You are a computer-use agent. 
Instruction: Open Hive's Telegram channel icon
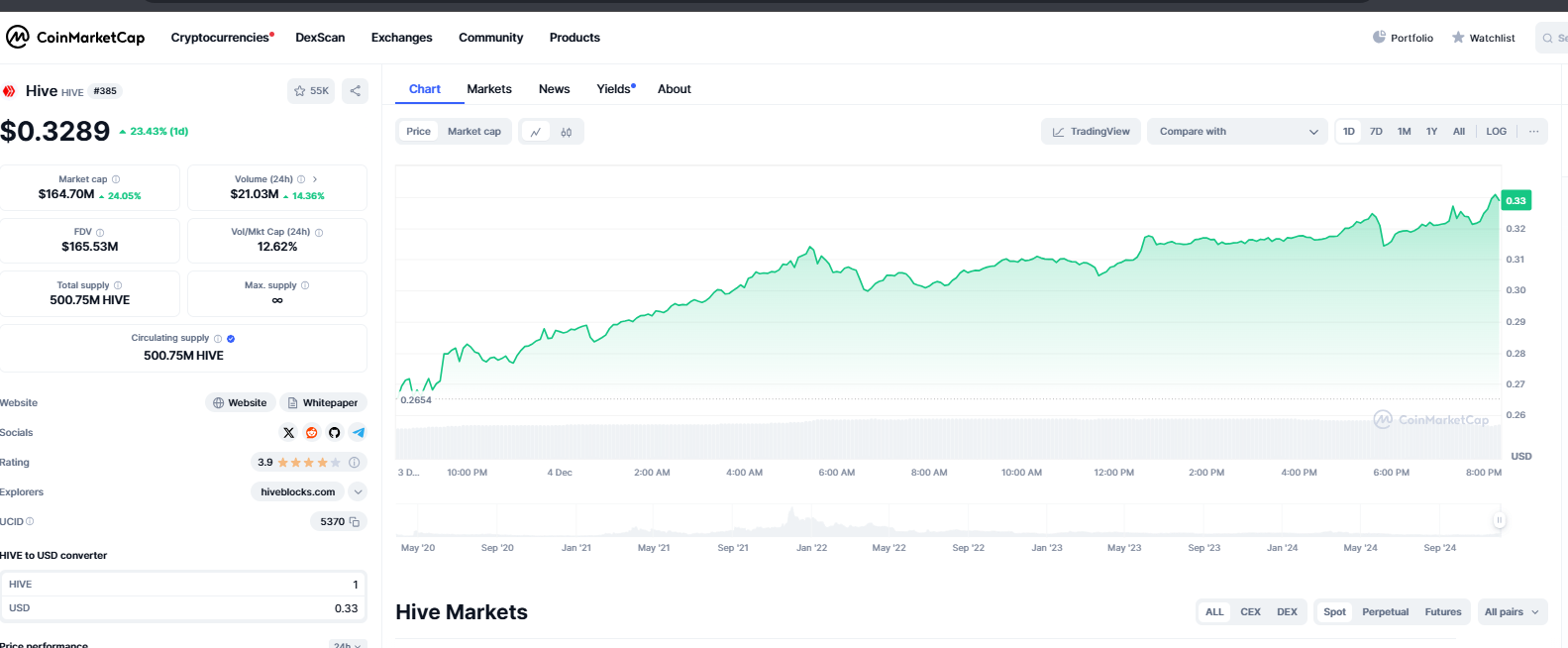click(x=358, y=433)
